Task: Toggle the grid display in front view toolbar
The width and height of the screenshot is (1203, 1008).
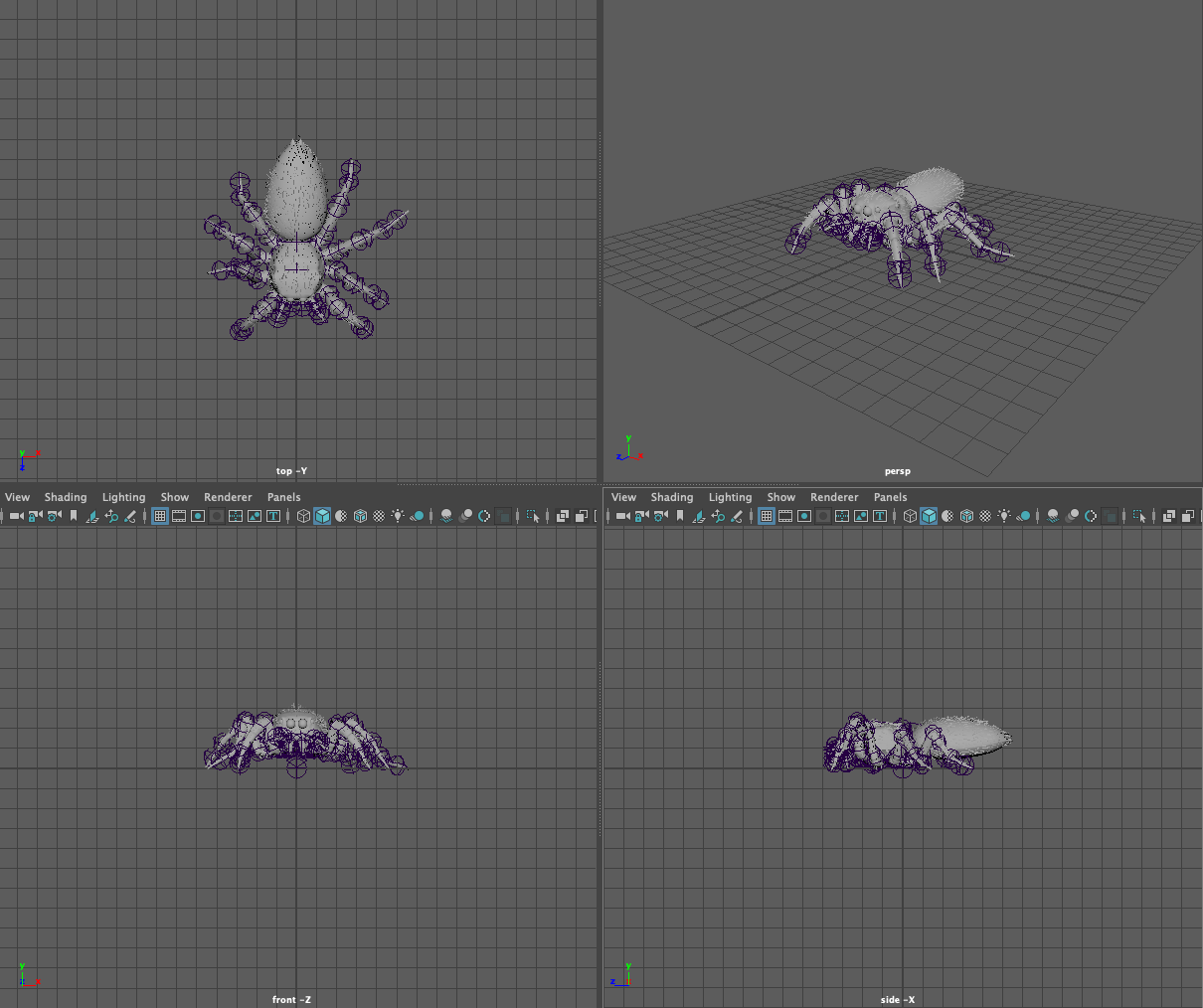Action: 159,516
